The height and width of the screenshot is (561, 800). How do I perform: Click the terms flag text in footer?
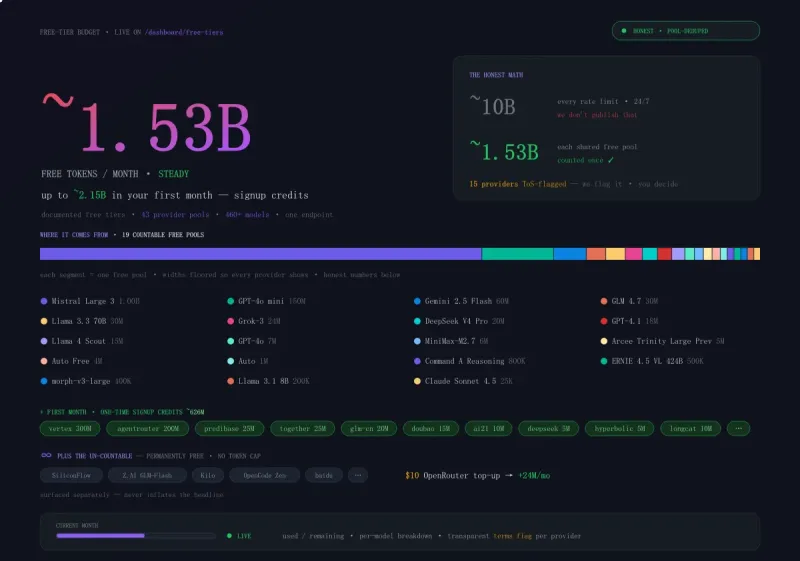[512, 536]
